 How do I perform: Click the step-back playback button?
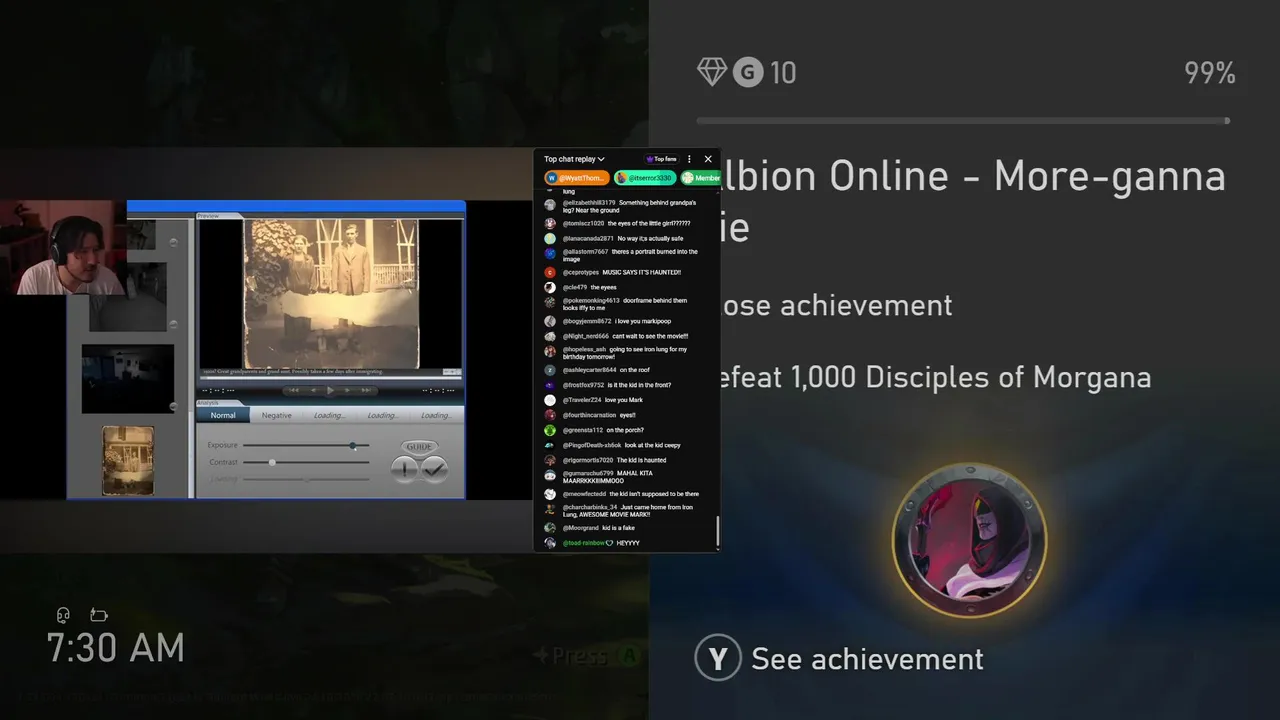[313, 390]
